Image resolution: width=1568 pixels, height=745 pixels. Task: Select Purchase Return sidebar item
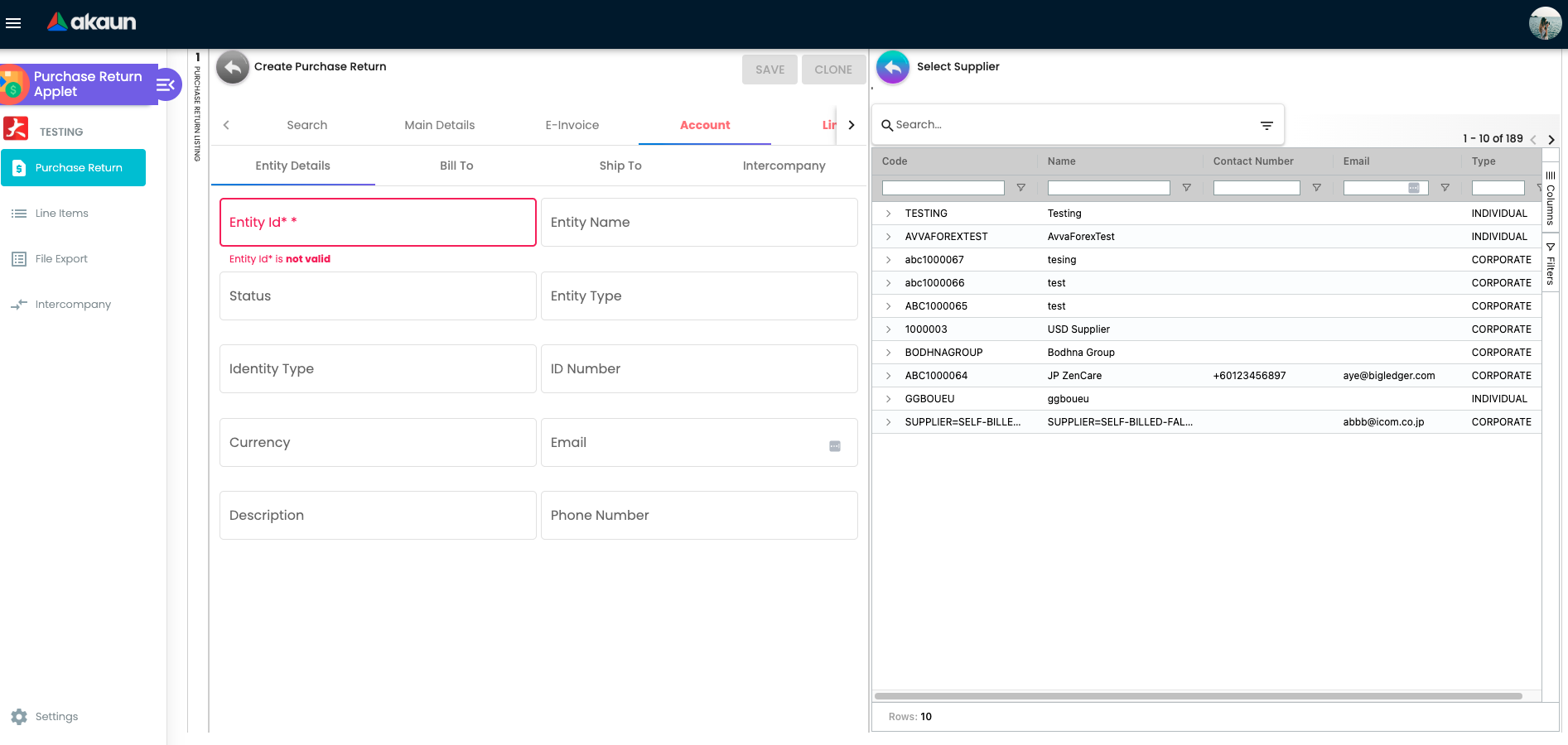click(x=74, y=167)
